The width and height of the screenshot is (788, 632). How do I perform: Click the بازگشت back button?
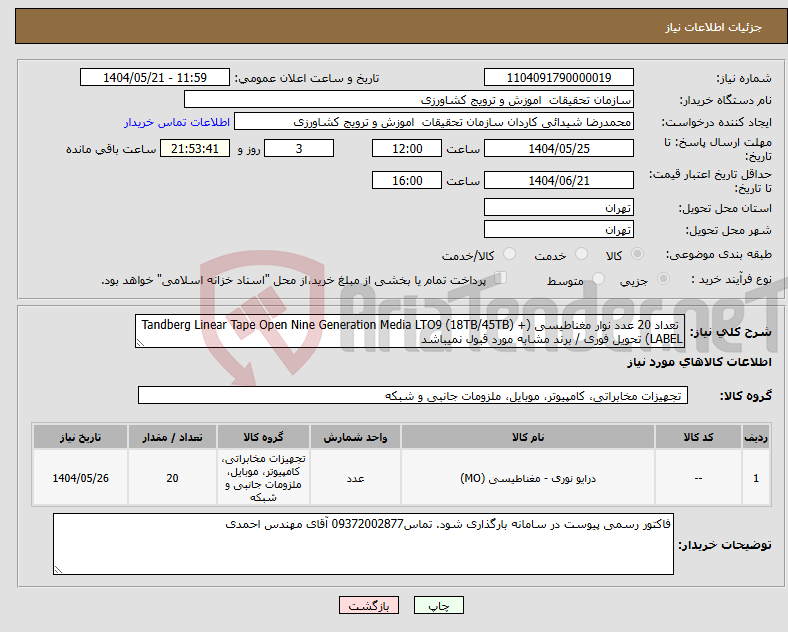pyautogui.click(x=369, y=606)
